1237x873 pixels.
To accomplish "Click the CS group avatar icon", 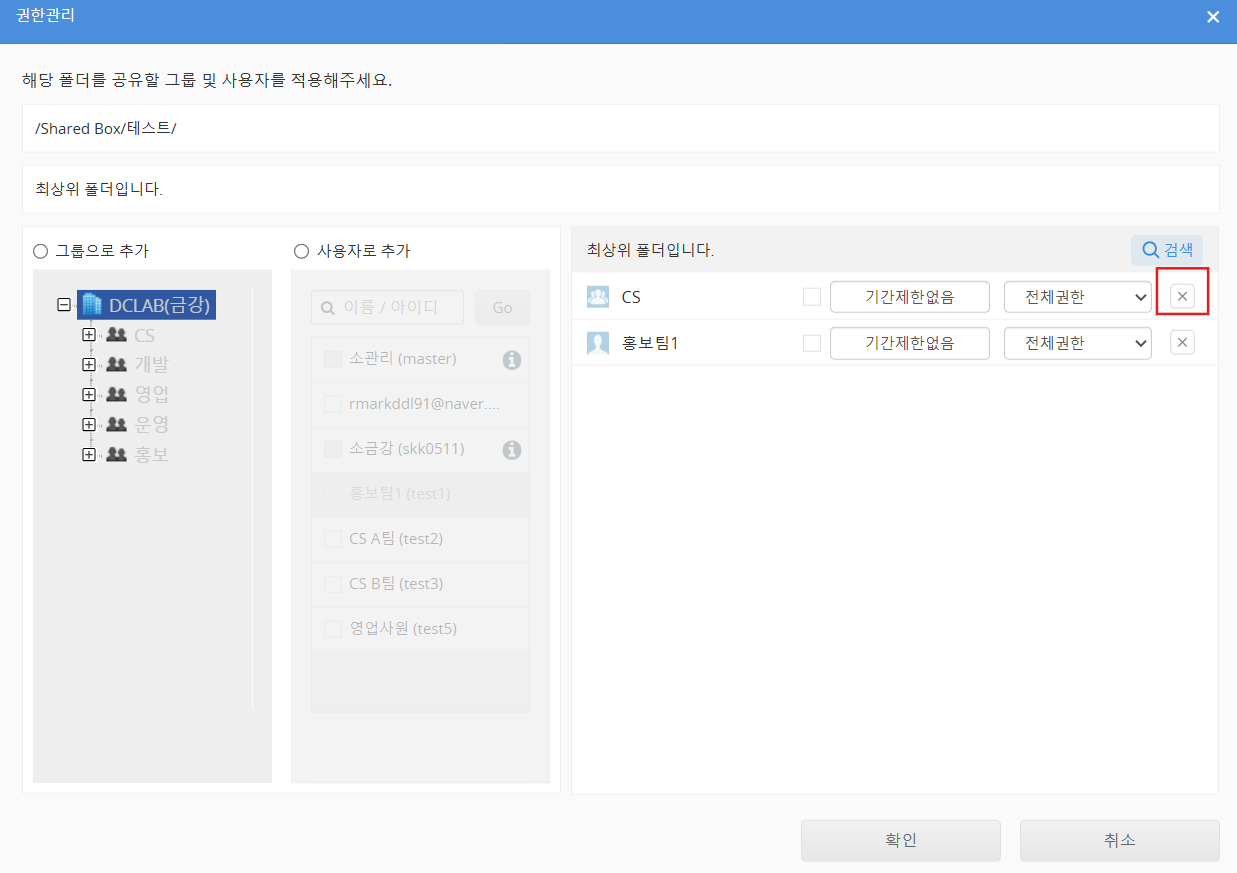I will click(598, 297).
